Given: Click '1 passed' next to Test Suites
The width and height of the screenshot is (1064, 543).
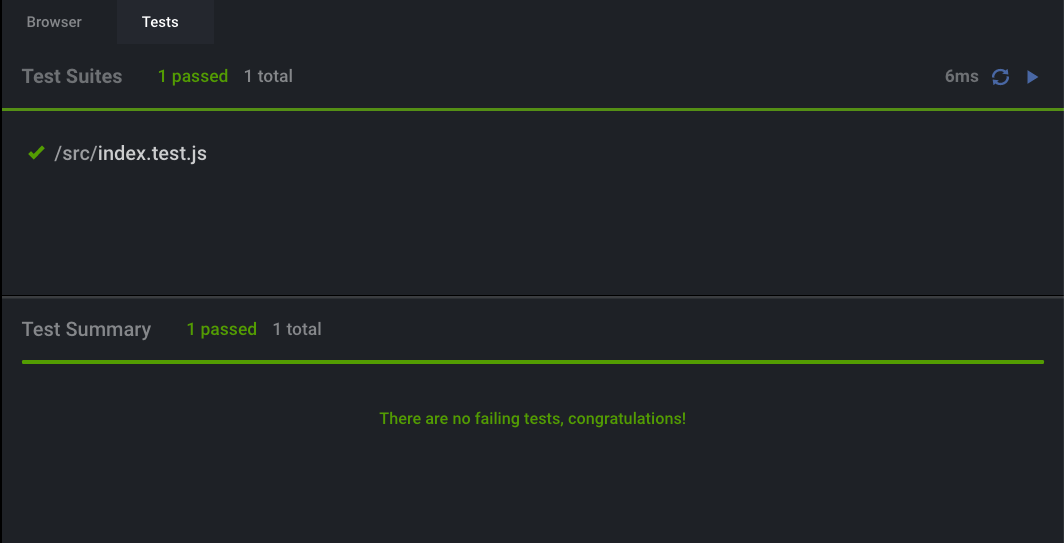Looking at the screenshot, I should (193, 76).
